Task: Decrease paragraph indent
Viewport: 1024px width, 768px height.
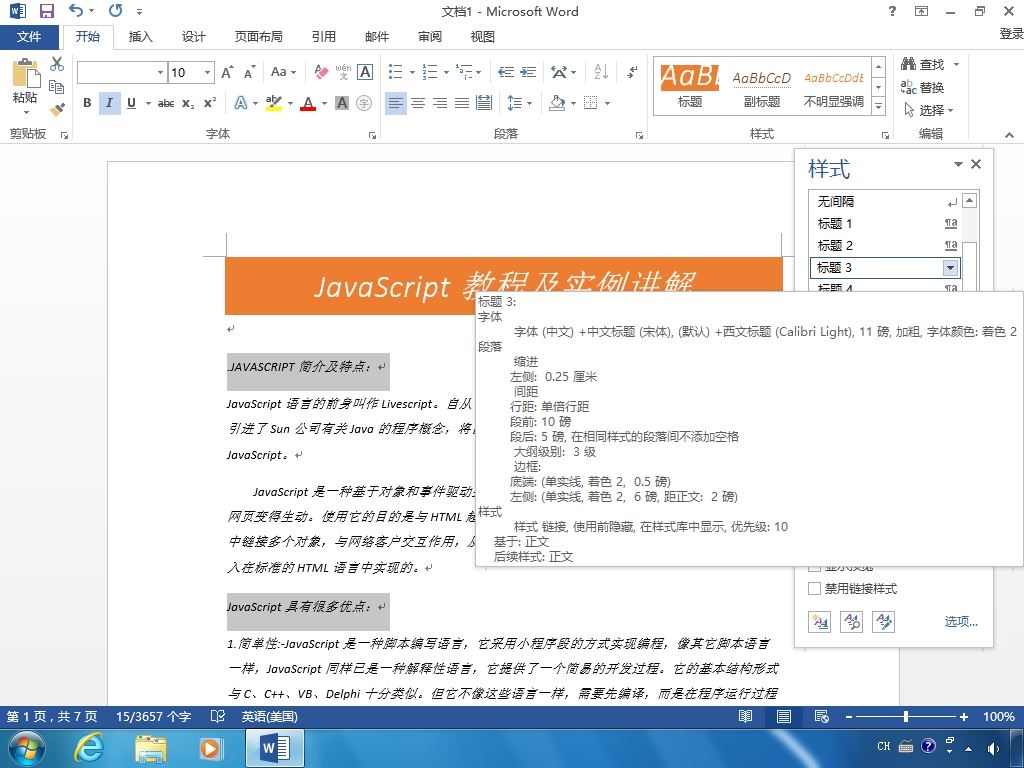Action: (505, 72)
